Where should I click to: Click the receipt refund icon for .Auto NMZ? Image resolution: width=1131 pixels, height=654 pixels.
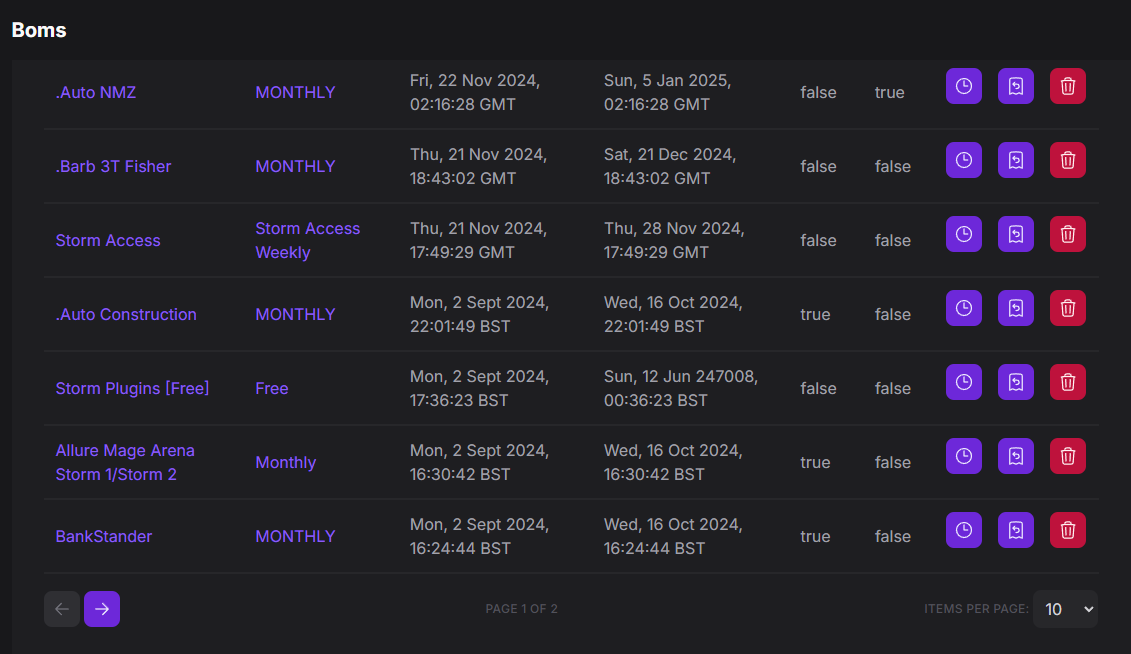pyautogui.click(x=1016, y=87)
